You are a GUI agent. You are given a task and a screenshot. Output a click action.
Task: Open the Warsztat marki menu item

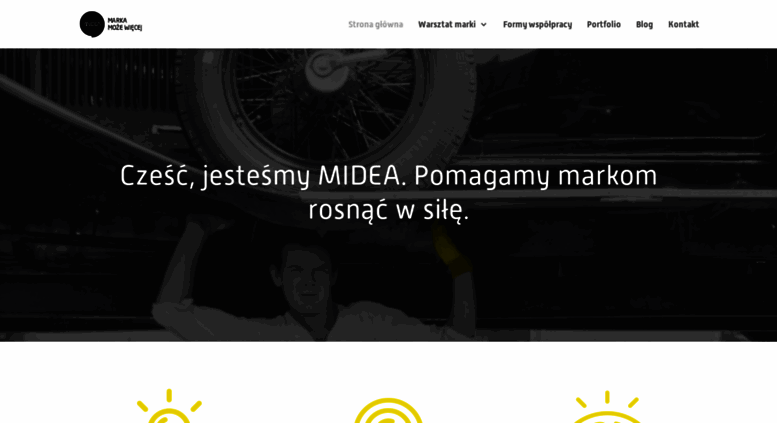pos(446,24)
